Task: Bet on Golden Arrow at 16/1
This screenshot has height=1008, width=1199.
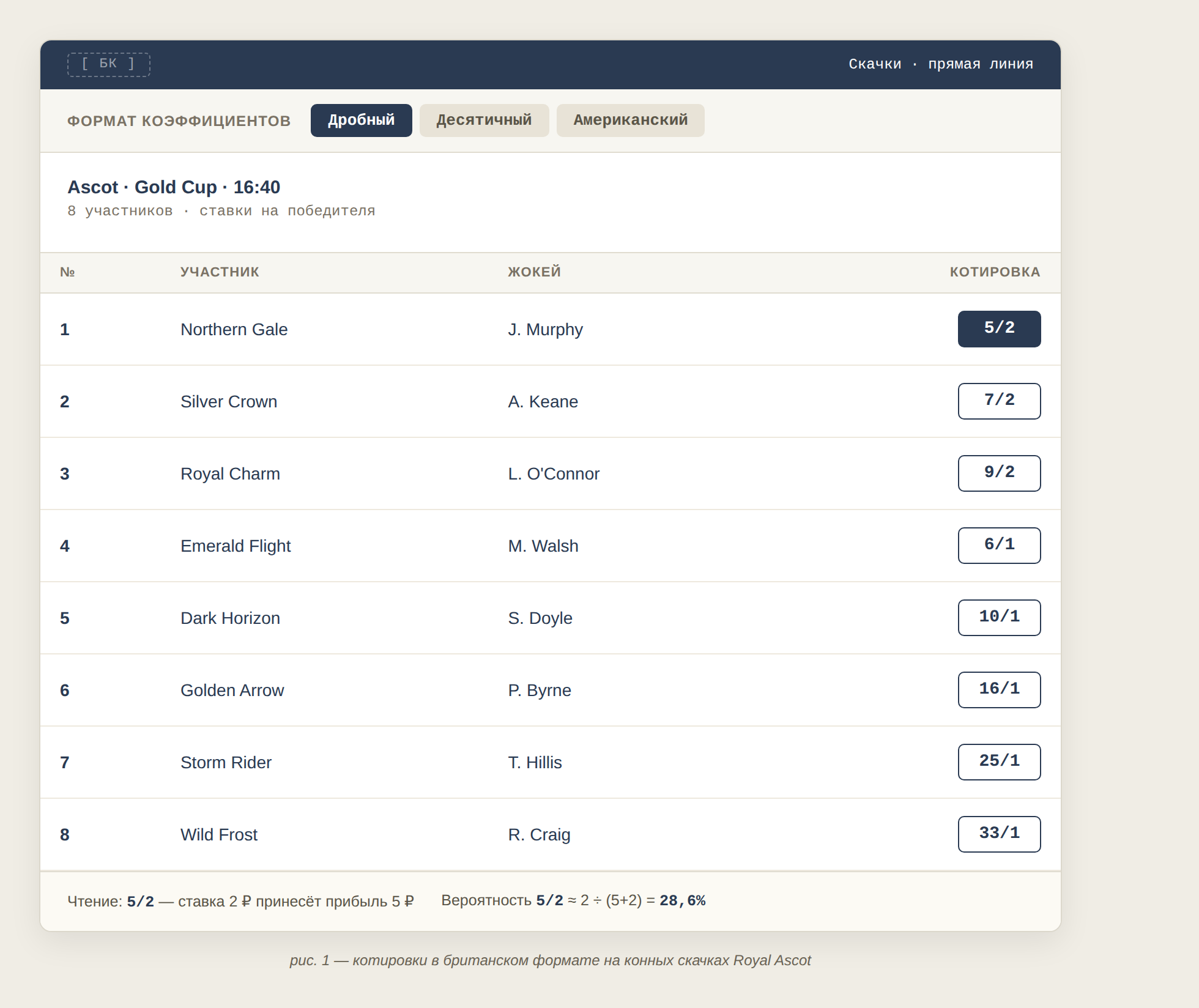Action: [999, 690]
